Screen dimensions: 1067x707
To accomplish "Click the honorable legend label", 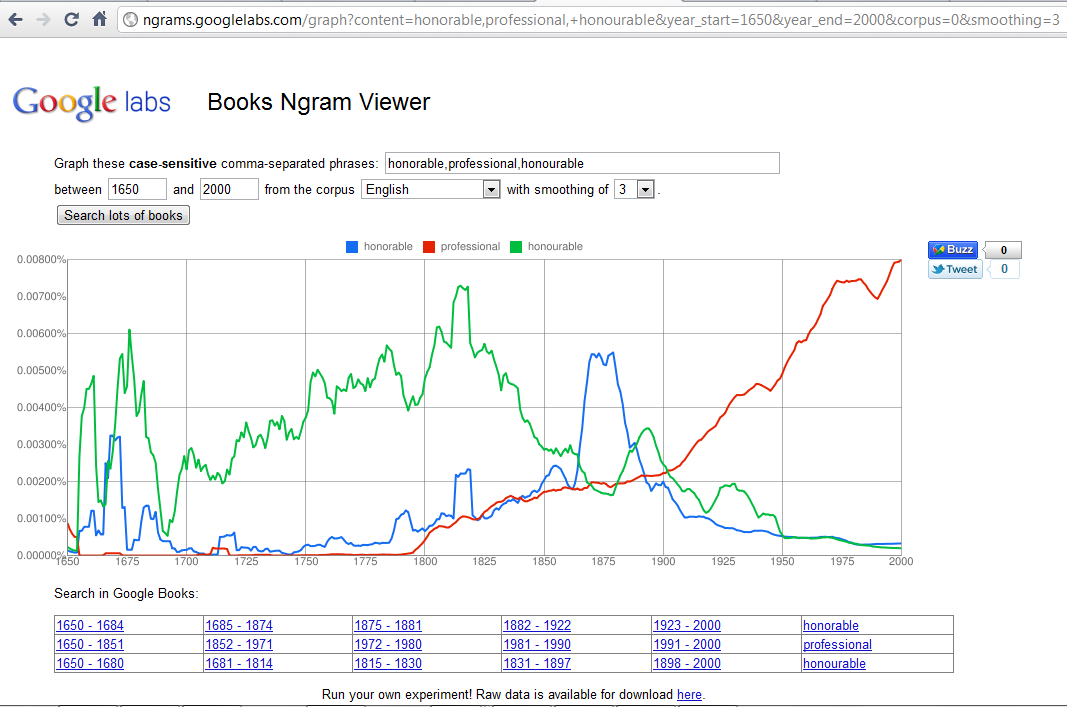I will (x=388, y=246).
